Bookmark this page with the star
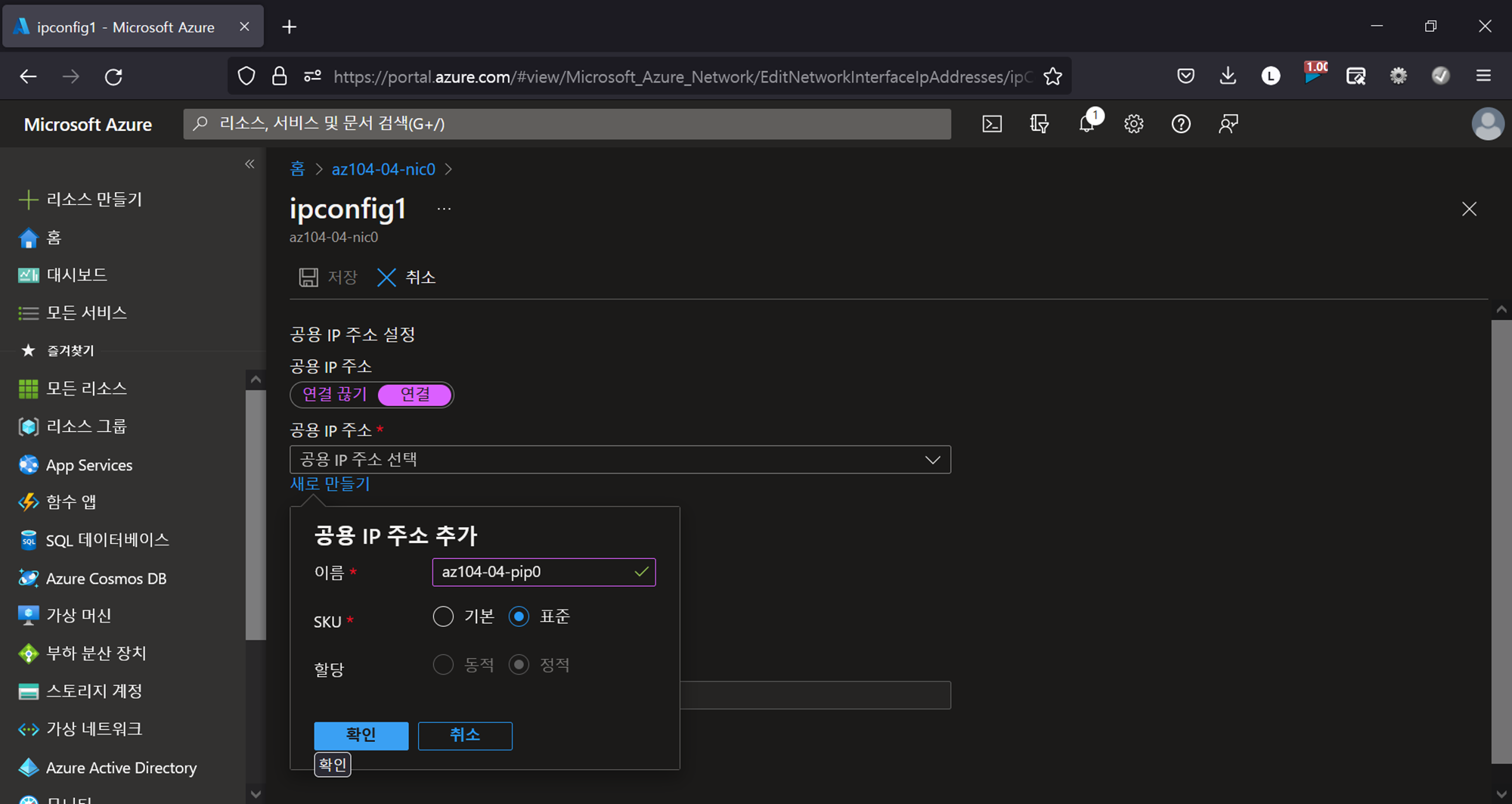This screenshot has height=804, width=1512. pos(1052,76)
